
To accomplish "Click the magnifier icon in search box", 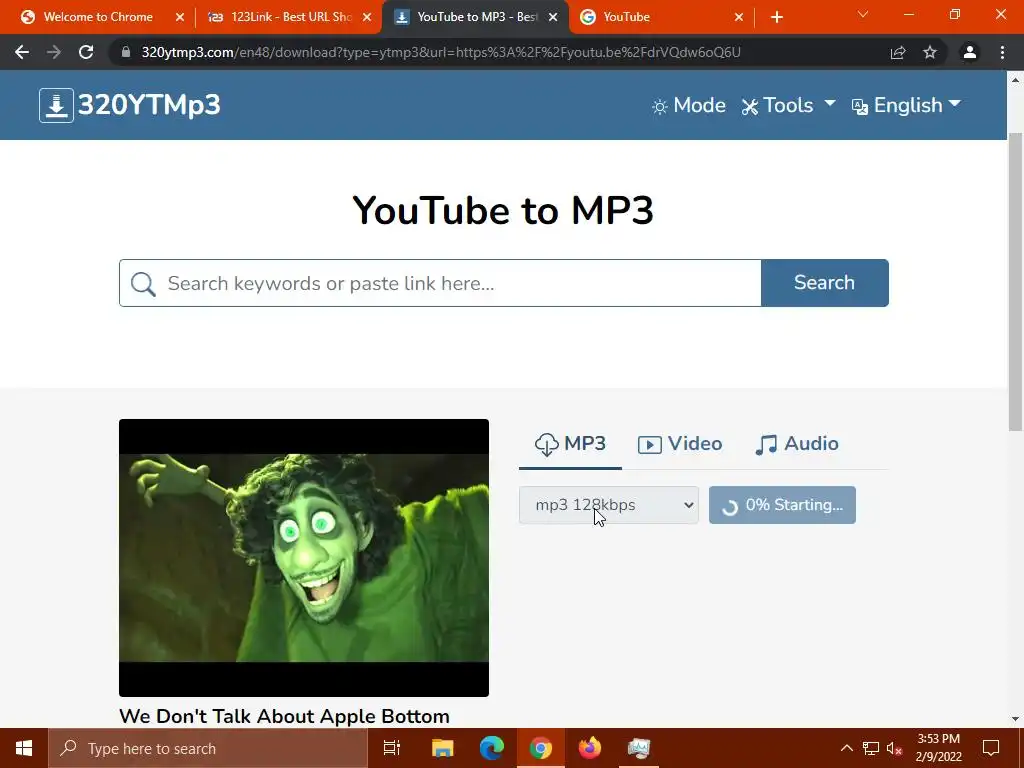I will (143, 283).
